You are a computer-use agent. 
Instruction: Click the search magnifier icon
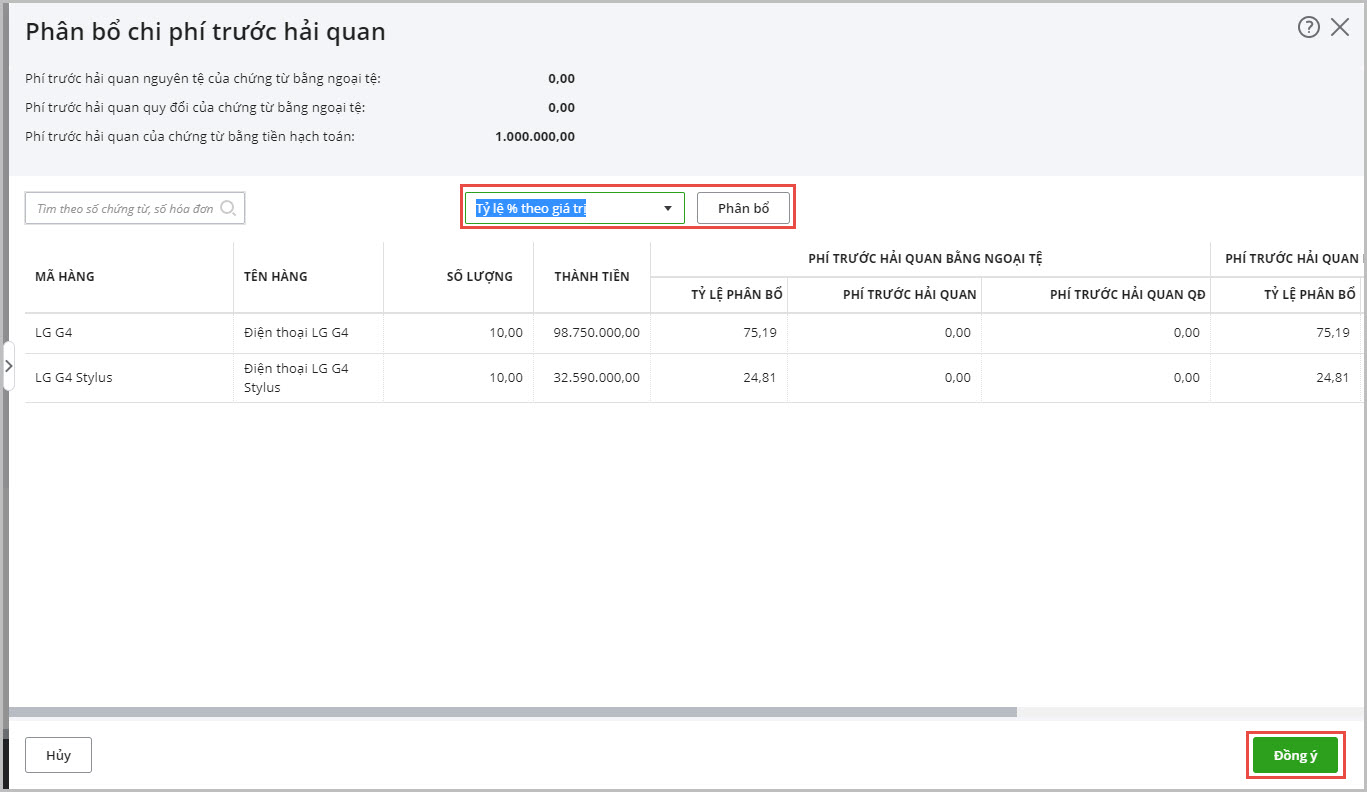228,208
